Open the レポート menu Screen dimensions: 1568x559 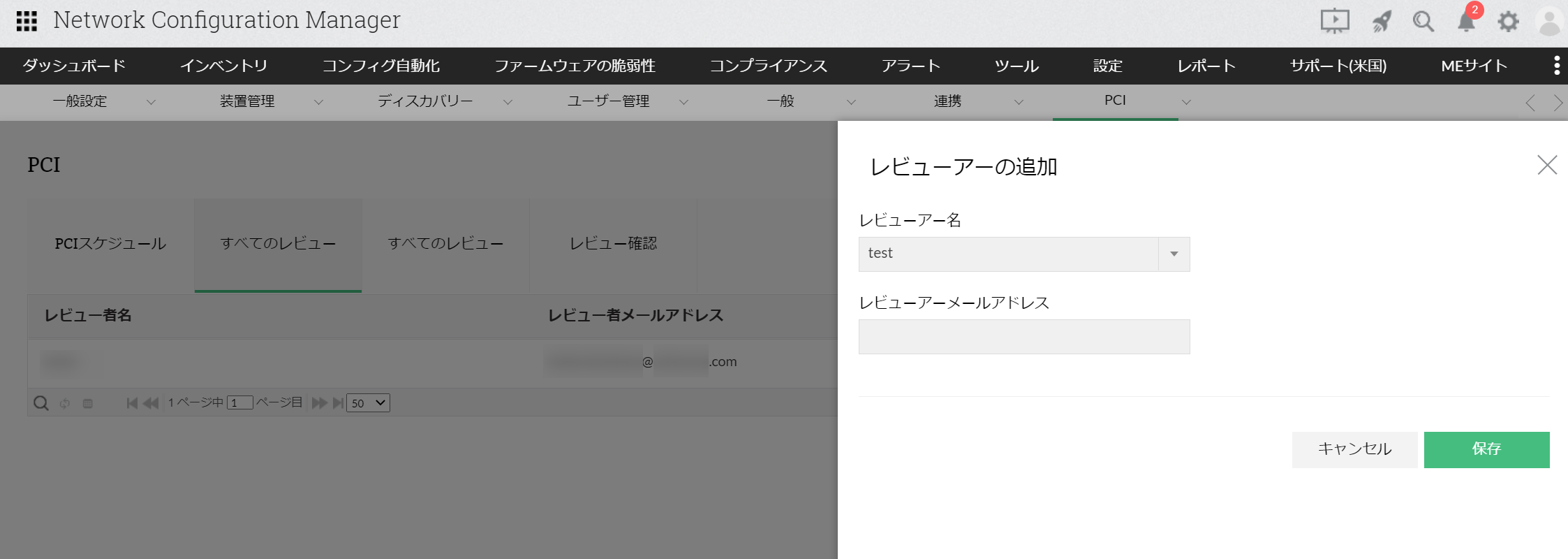click(1206, 66)
